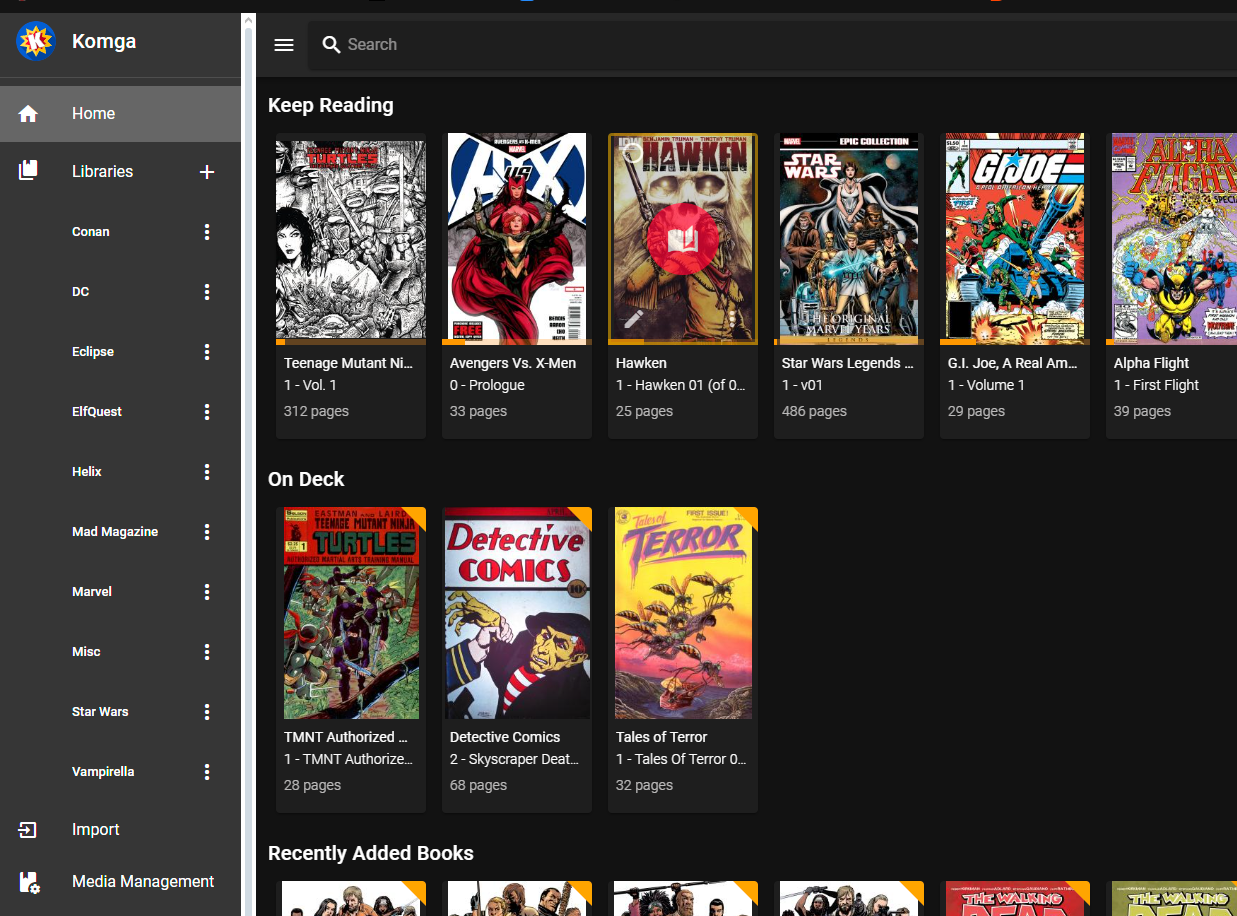Click the Komga logo icon
Image resolution: width=1237 pixels, height=916 pixels.
36,41
